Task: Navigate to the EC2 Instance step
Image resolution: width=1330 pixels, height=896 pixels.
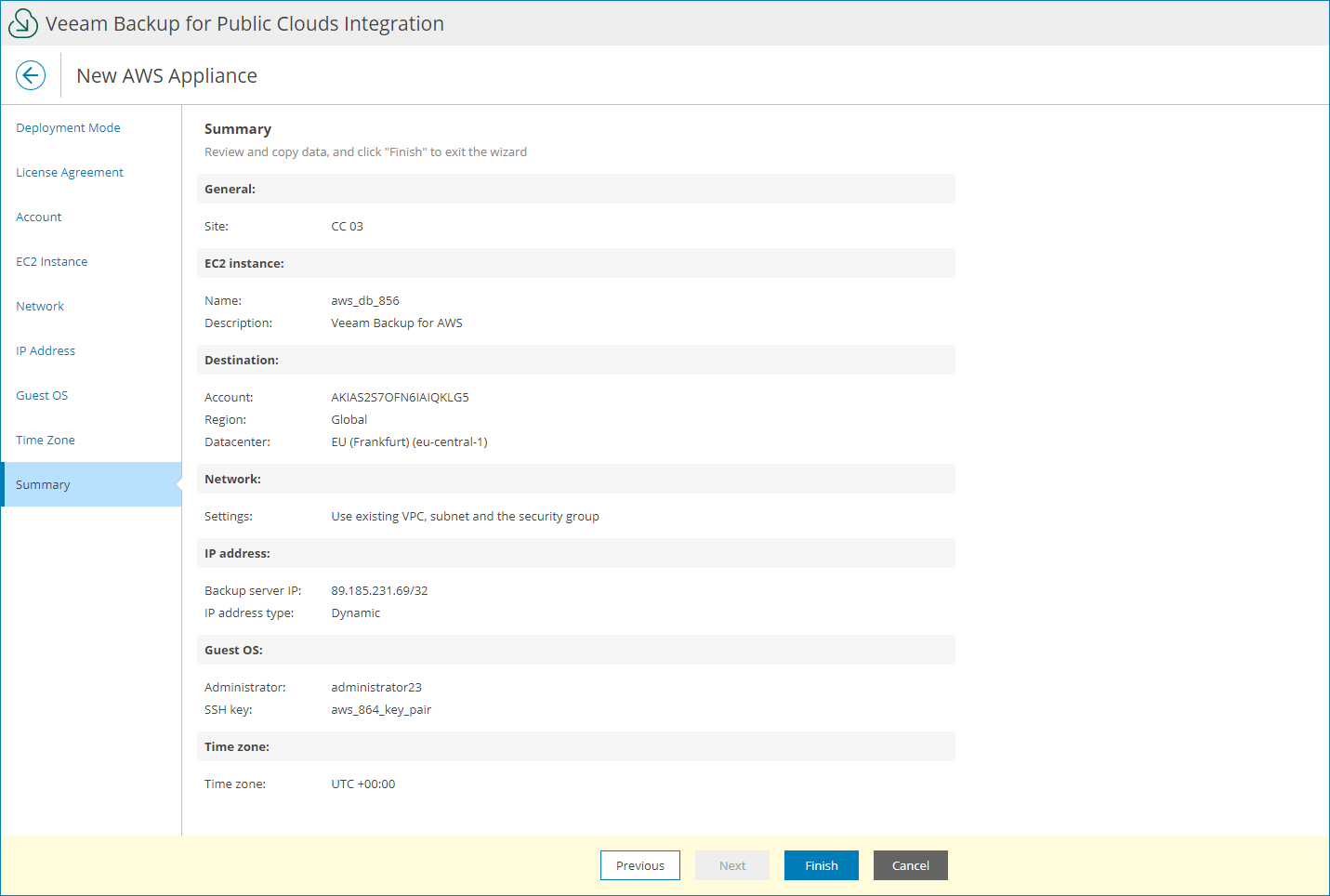Action: (51, 261)
